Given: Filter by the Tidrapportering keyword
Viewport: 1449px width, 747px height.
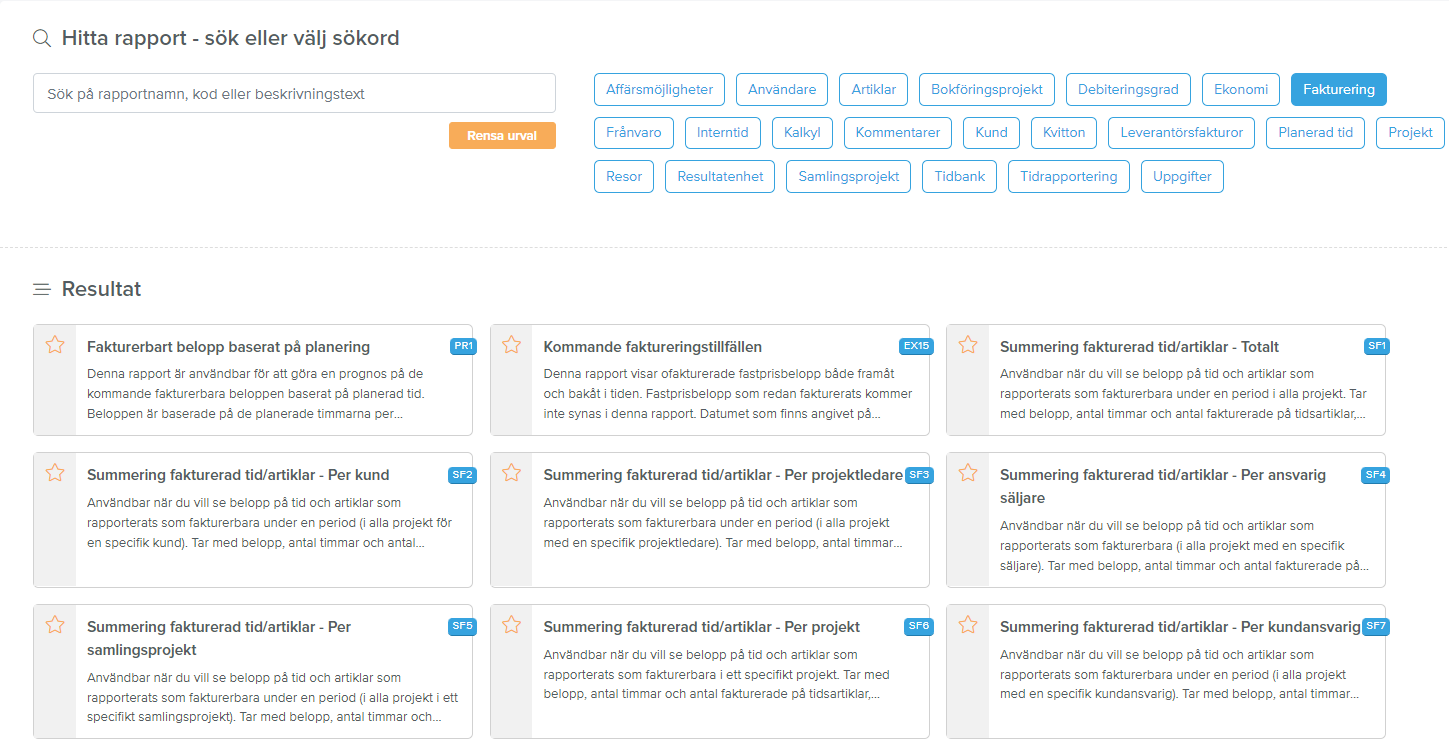Looking at the screenshot, I should (1069, 176).
